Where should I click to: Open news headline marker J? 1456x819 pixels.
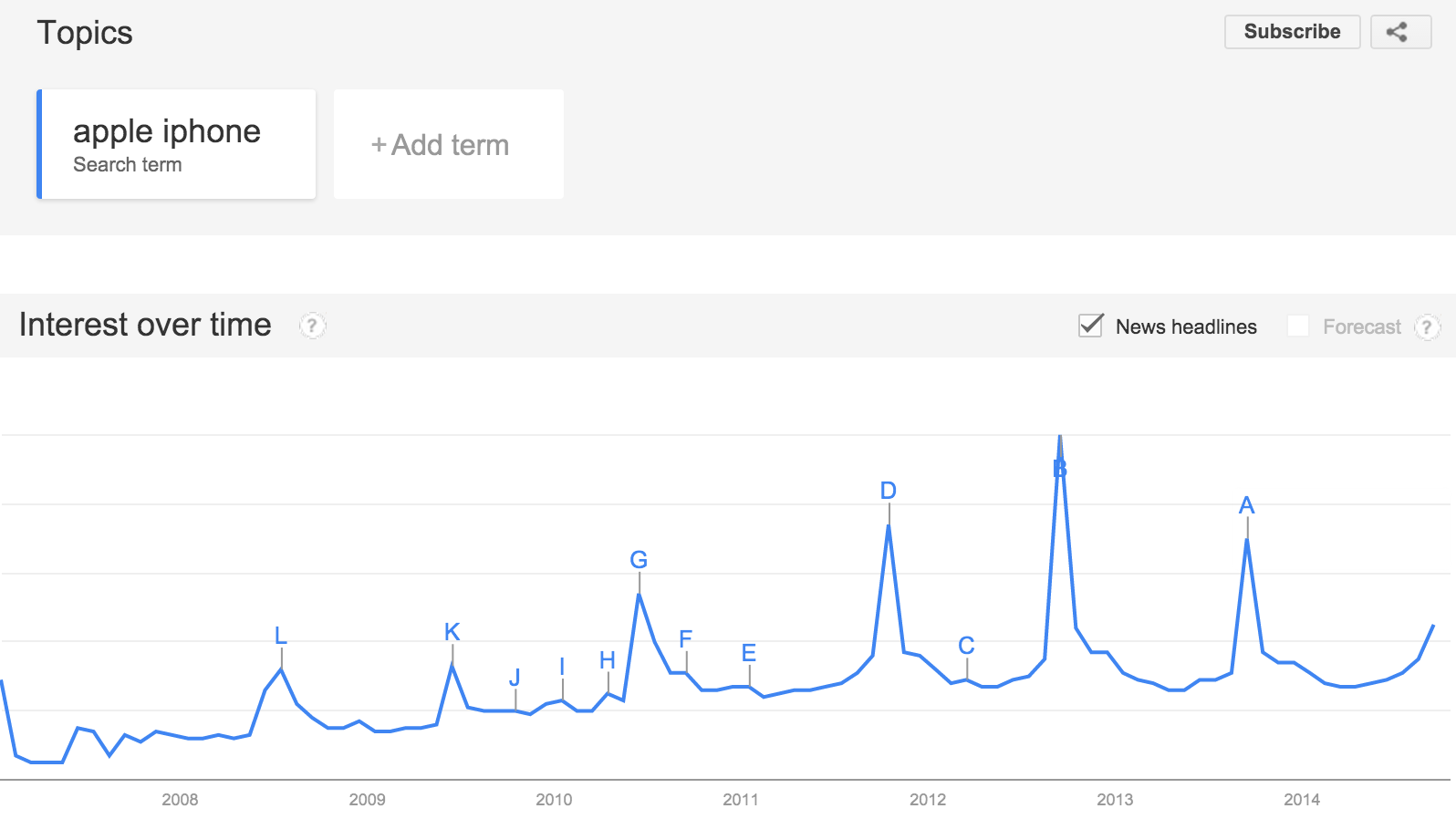click(515, 678)
